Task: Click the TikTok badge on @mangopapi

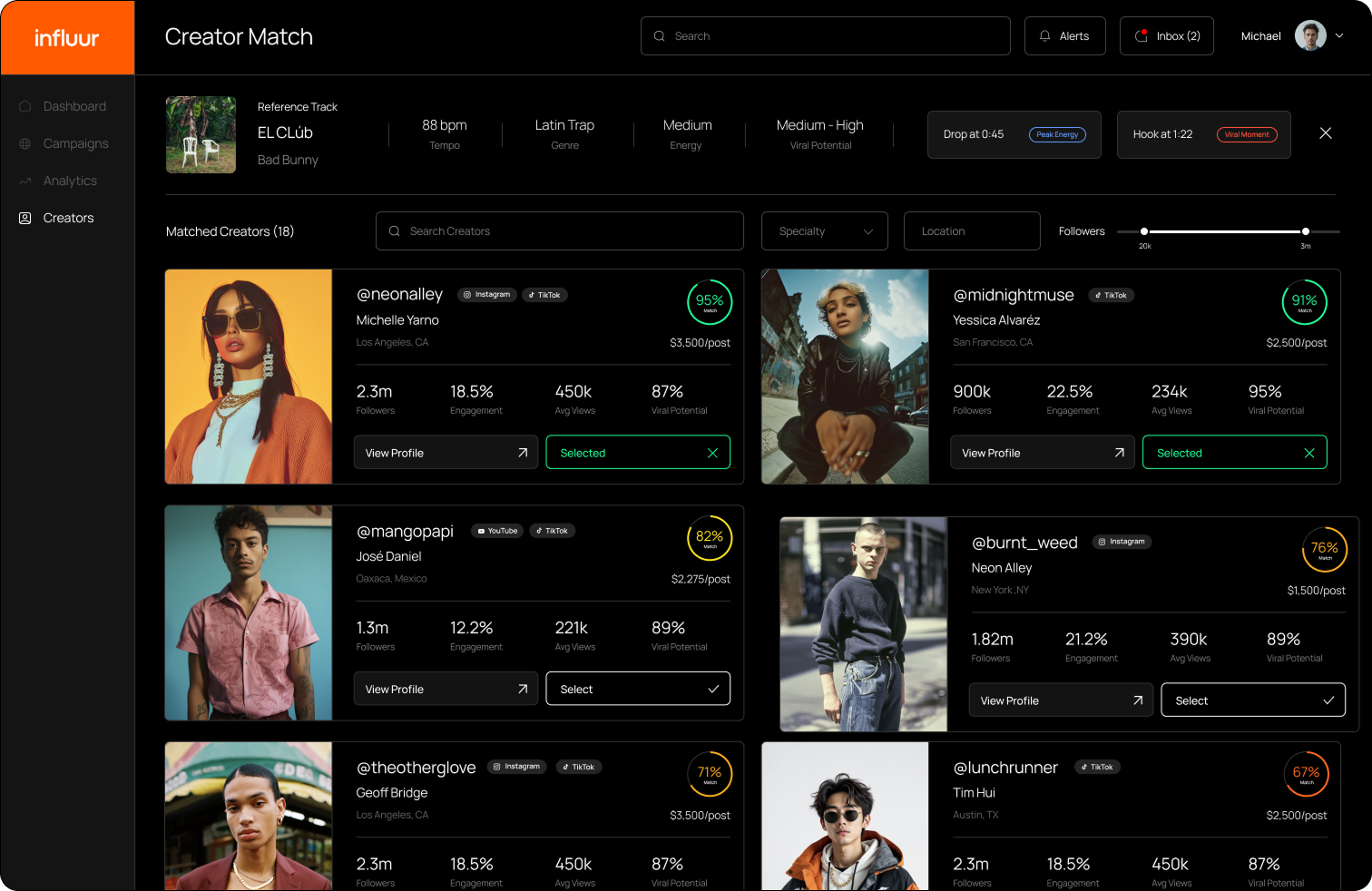Action: (553, 531)
